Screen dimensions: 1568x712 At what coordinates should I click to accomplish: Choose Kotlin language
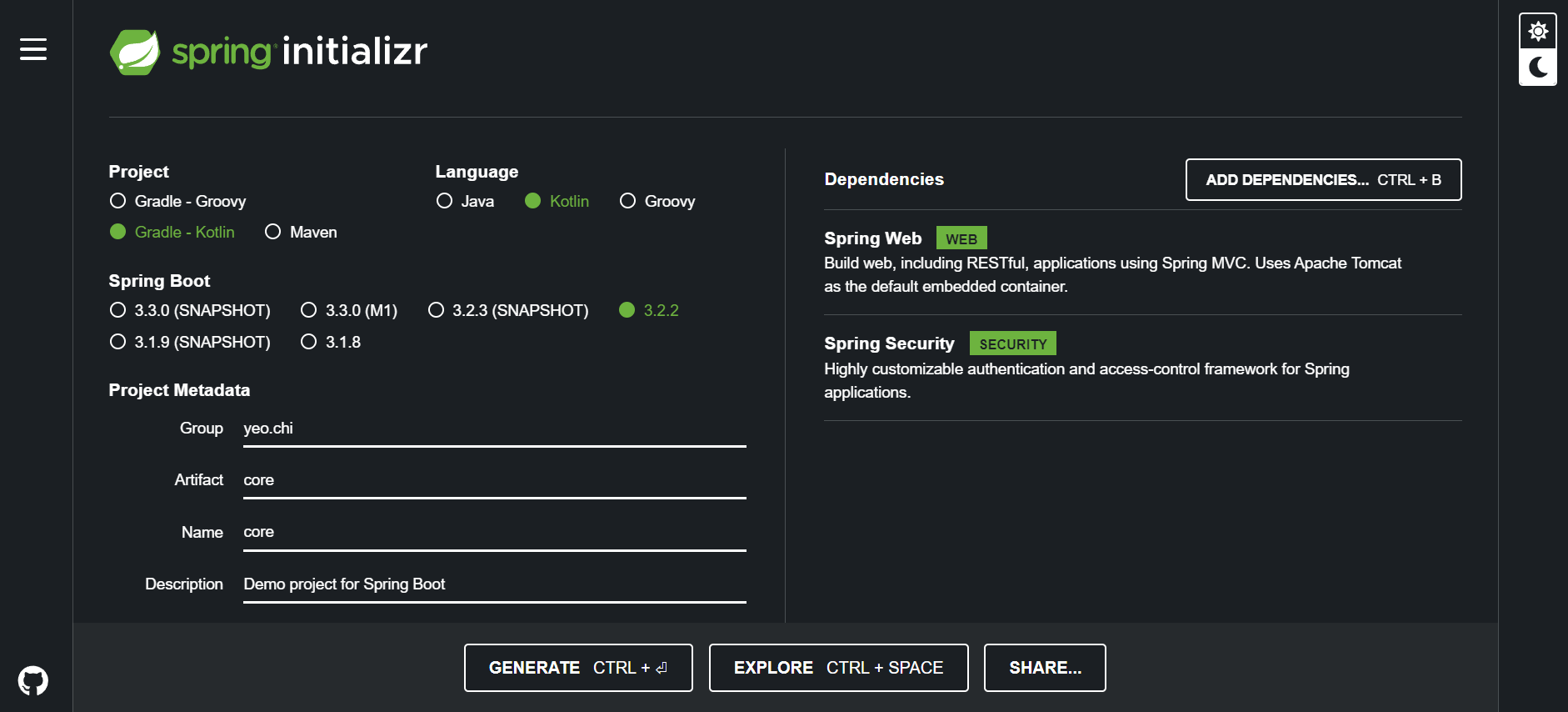pyautogui.click(x=557, y=201)
